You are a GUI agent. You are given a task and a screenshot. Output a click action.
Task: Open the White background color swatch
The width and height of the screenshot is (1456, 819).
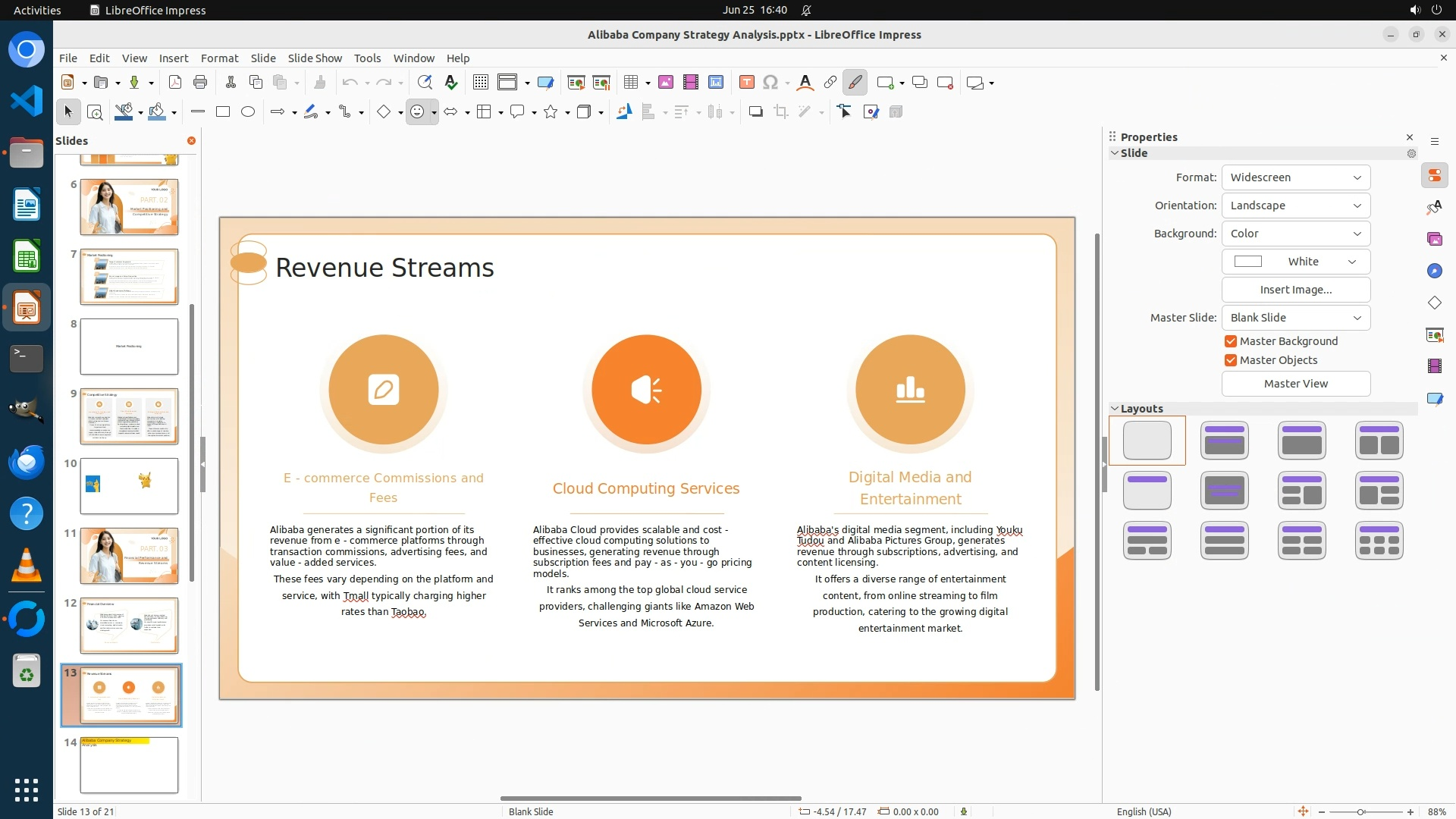(1295, 262)
